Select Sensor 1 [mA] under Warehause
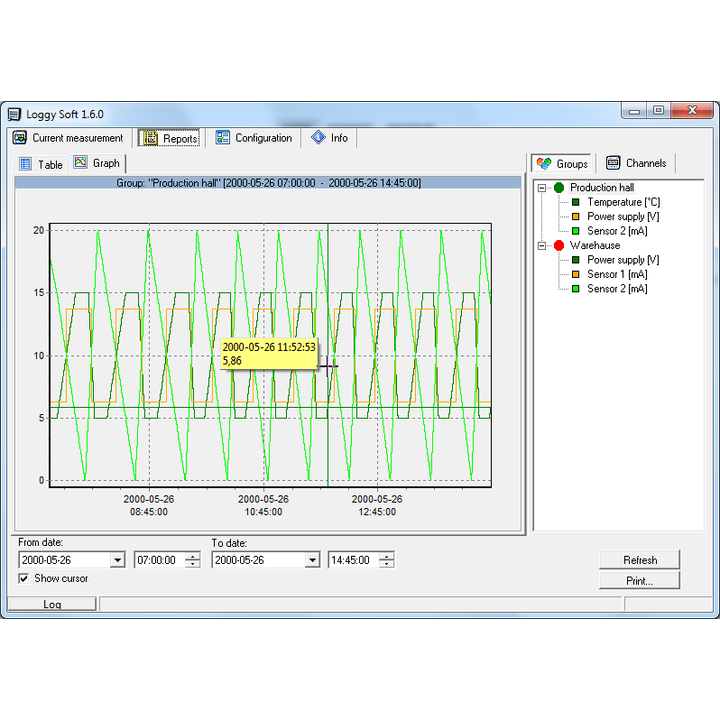The width and height of the screenshot is (720, 720). tap(616, 274)
